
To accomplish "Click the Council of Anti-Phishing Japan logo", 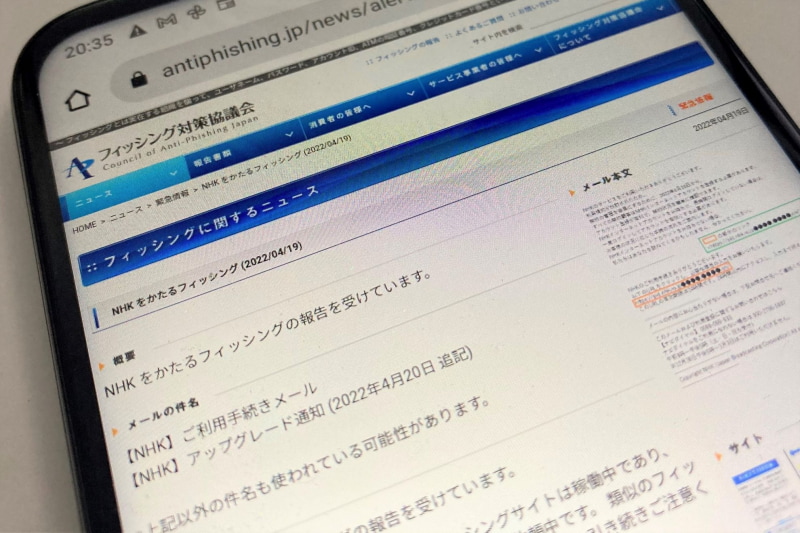I will (161, 140).
